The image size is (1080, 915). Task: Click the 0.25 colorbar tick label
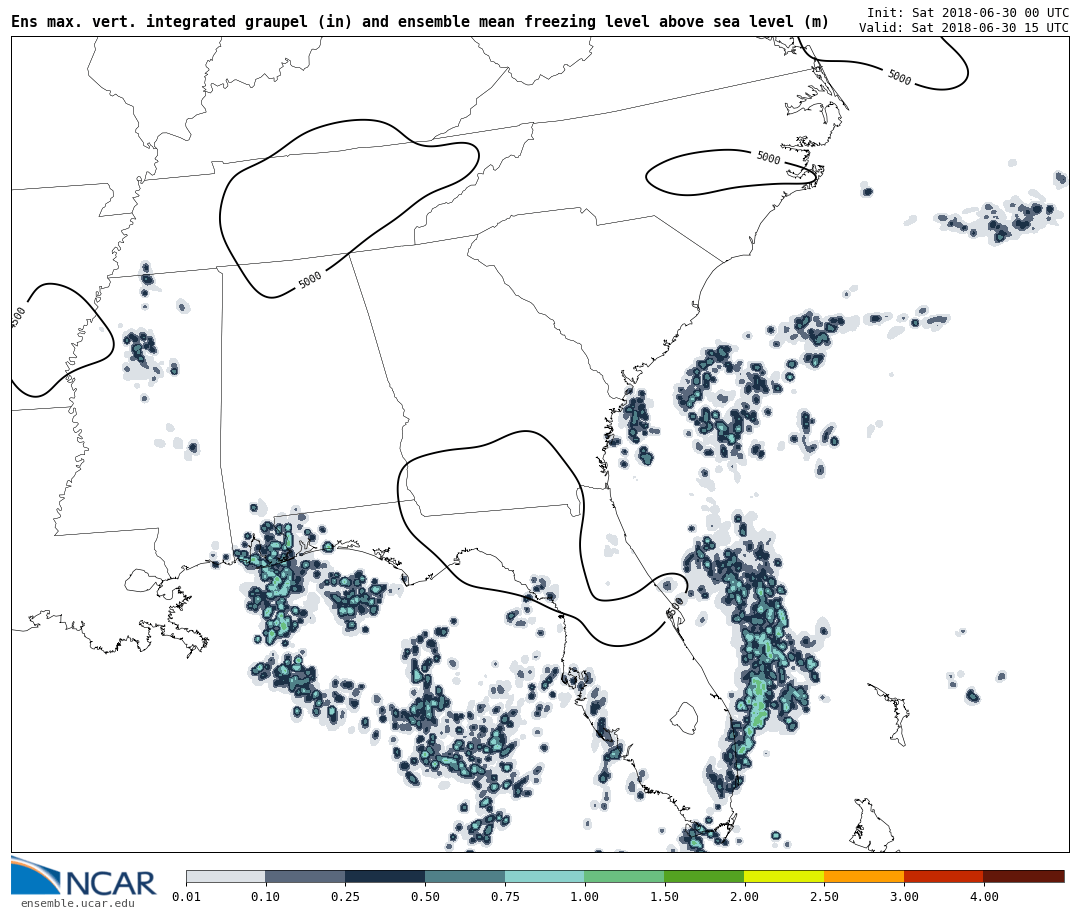pyautogui.click(x=345, y=896)
